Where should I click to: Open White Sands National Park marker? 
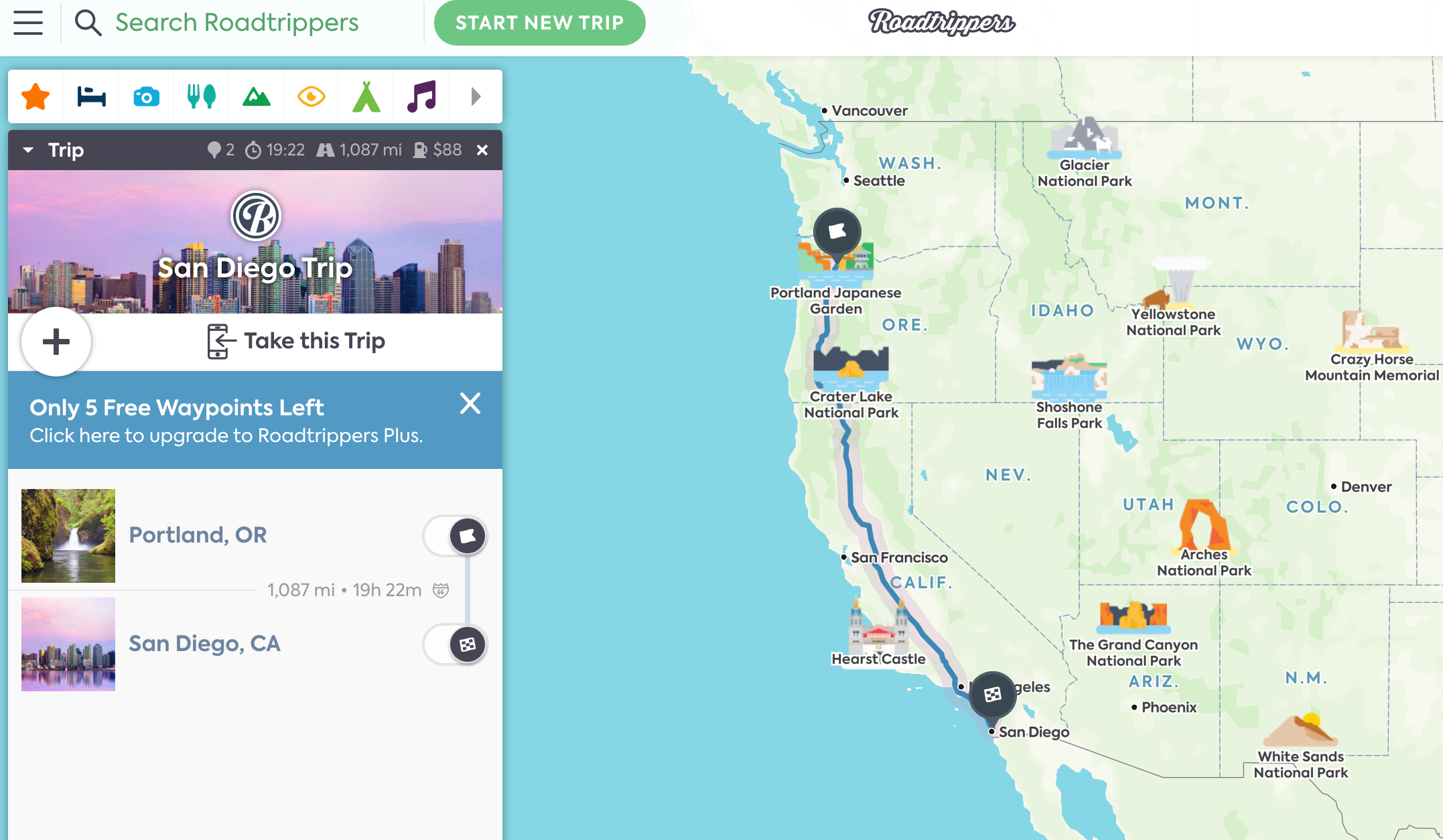(1301, 747)
